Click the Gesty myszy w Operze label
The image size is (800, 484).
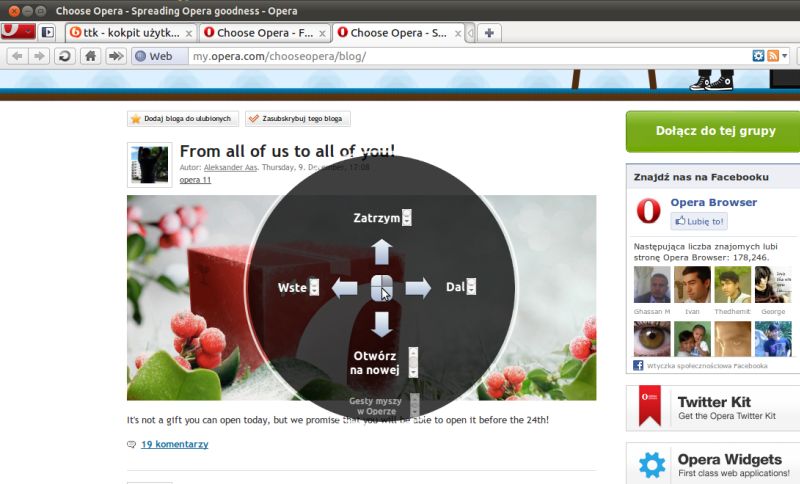pos(376,406)
